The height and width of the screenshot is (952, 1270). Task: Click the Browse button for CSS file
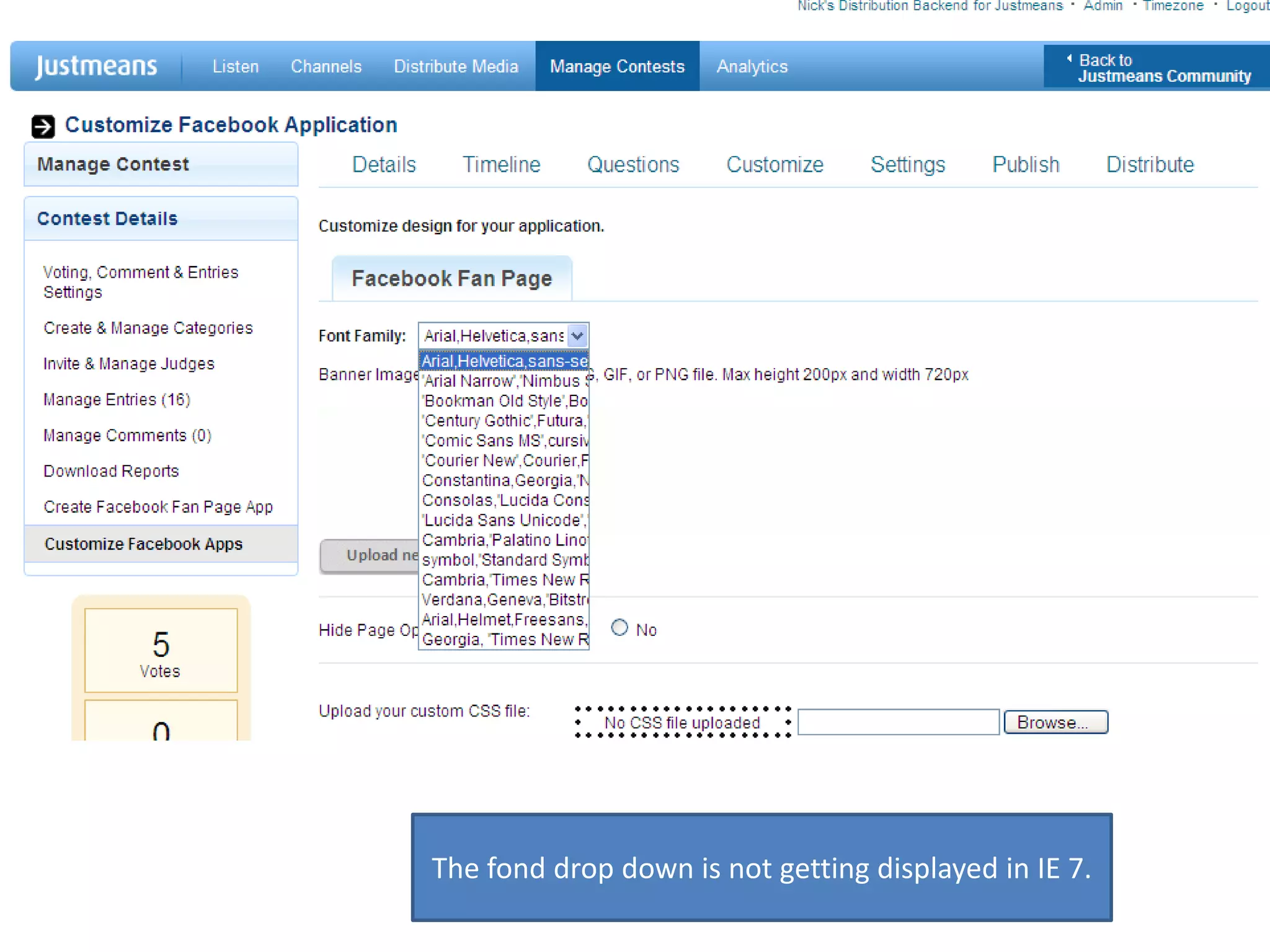click(1056, 722)
